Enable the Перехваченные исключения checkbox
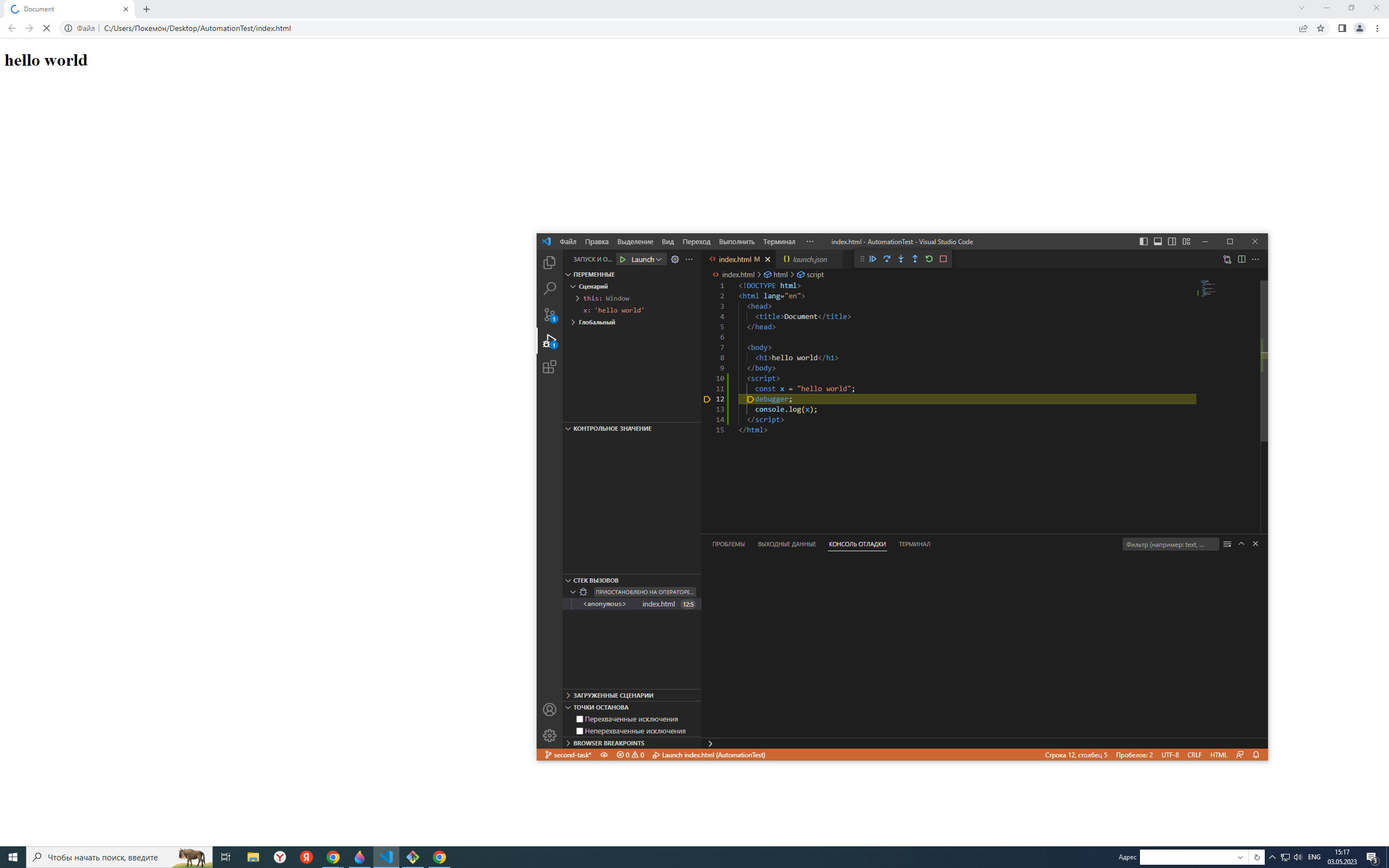This screenshot has height=868, width=1389. tap(579, 719)
